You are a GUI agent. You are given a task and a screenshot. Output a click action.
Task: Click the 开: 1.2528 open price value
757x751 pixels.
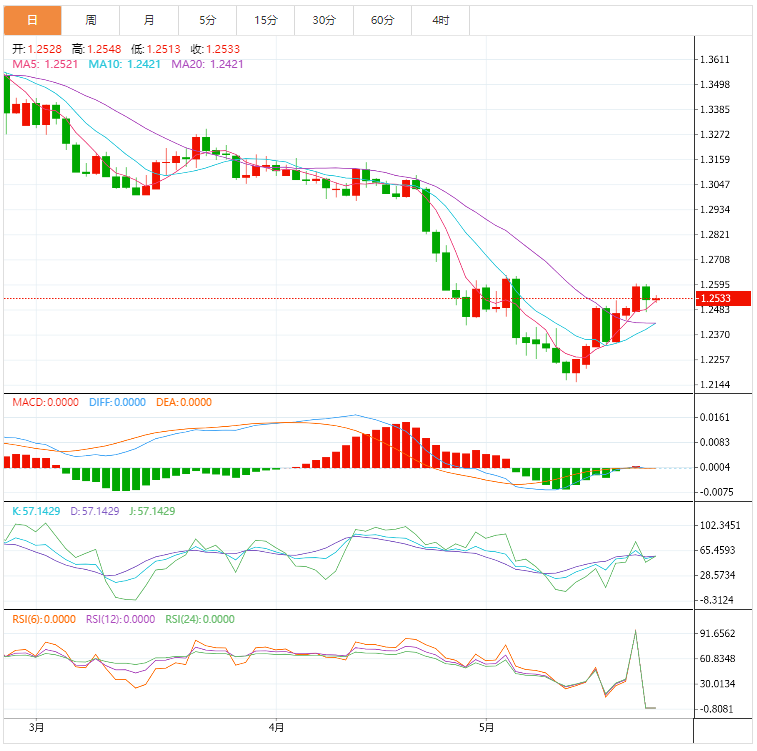(37, 49)
